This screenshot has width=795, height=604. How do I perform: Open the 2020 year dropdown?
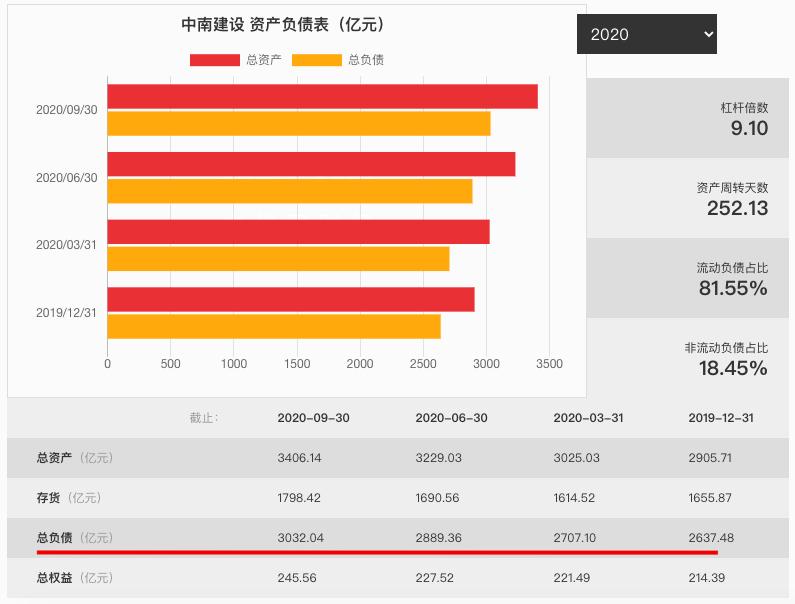(x=646, y=34)
